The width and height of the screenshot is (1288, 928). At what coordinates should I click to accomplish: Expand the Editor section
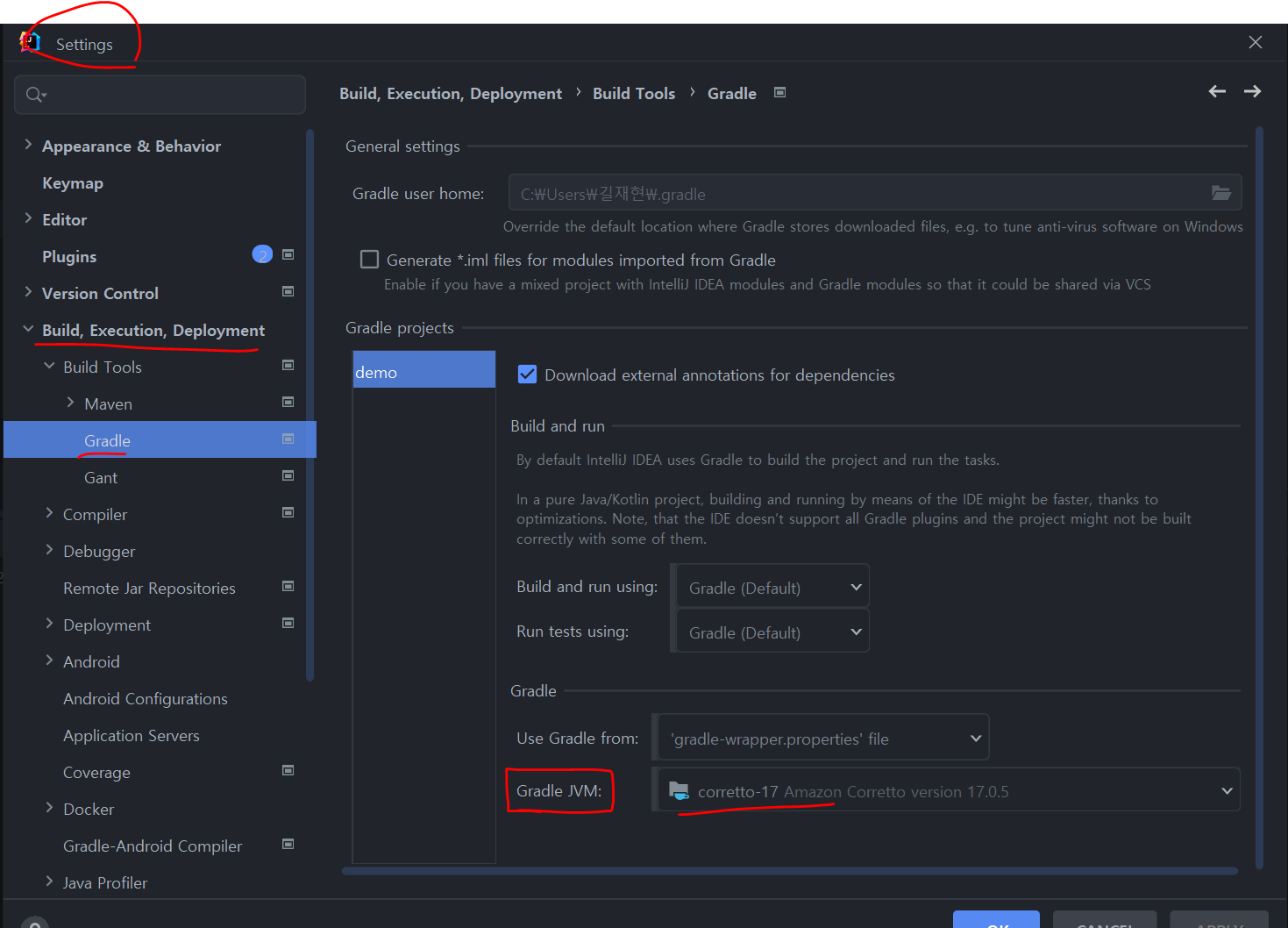(x=28, y=218)
